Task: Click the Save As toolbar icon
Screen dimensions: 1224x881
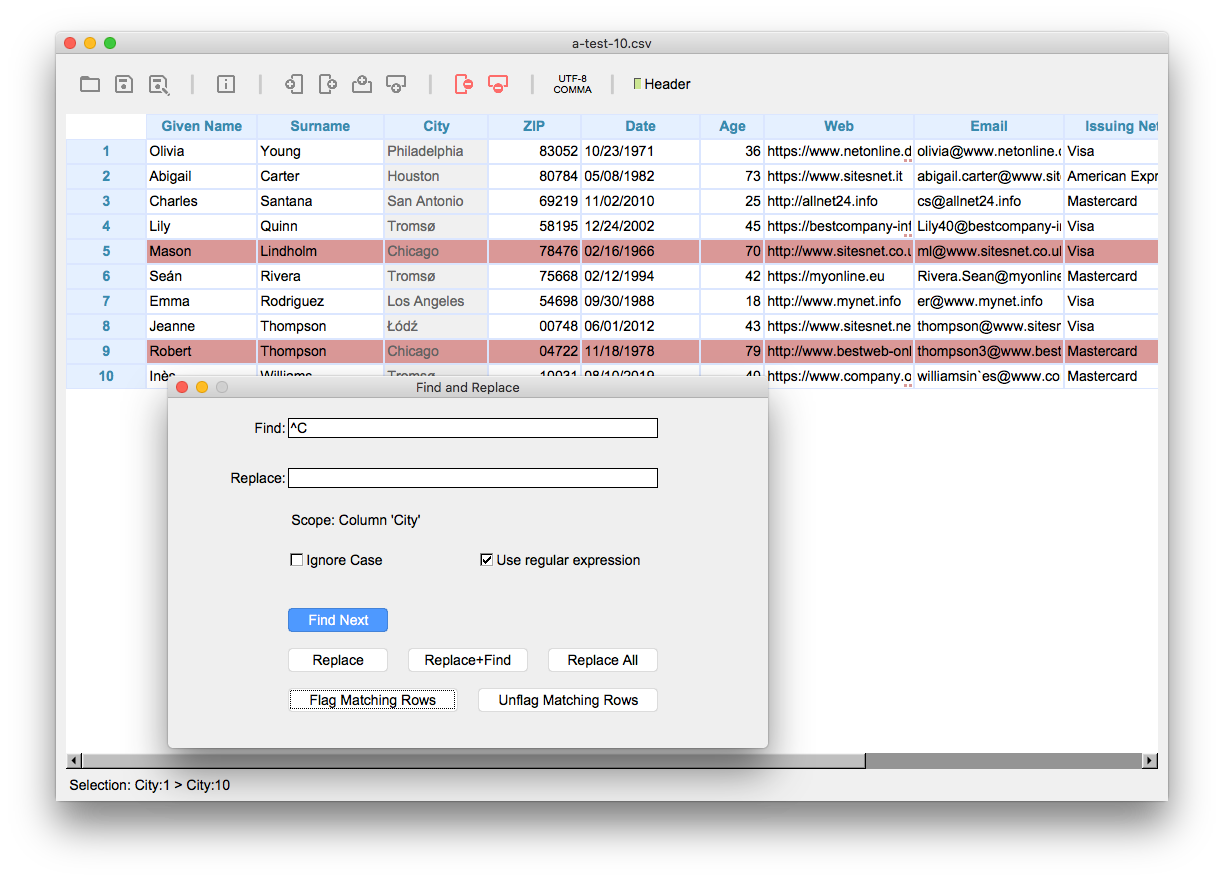Action: (159, 84)
